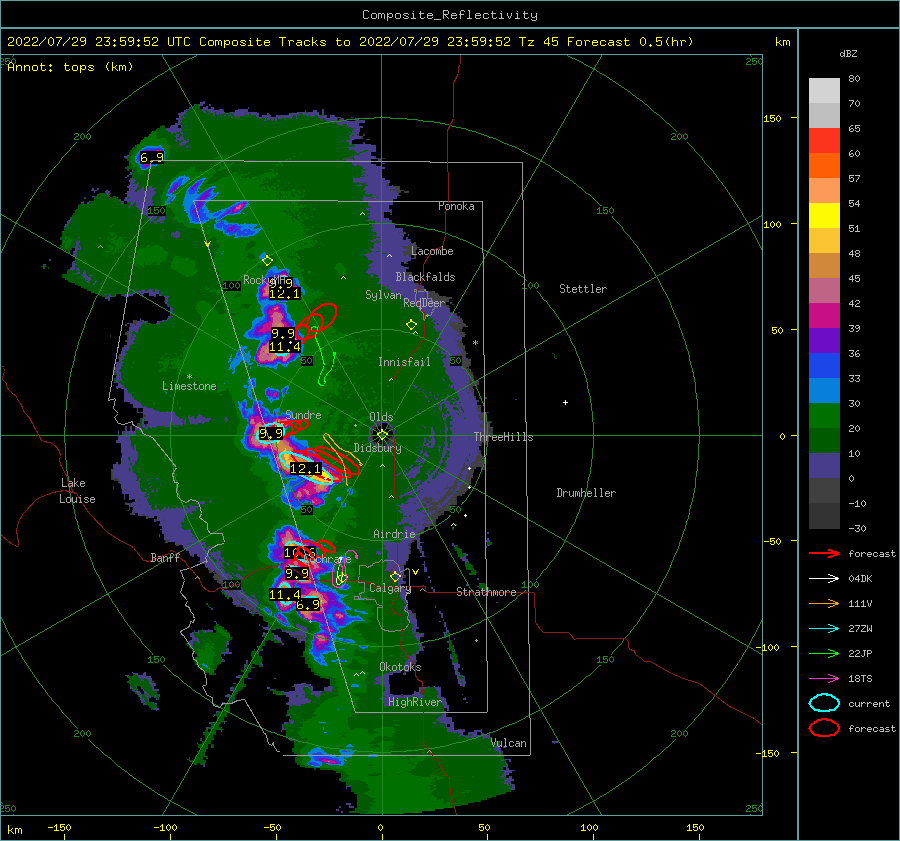
Task: Click the Vulcan label
Action: tap(509, 743)
